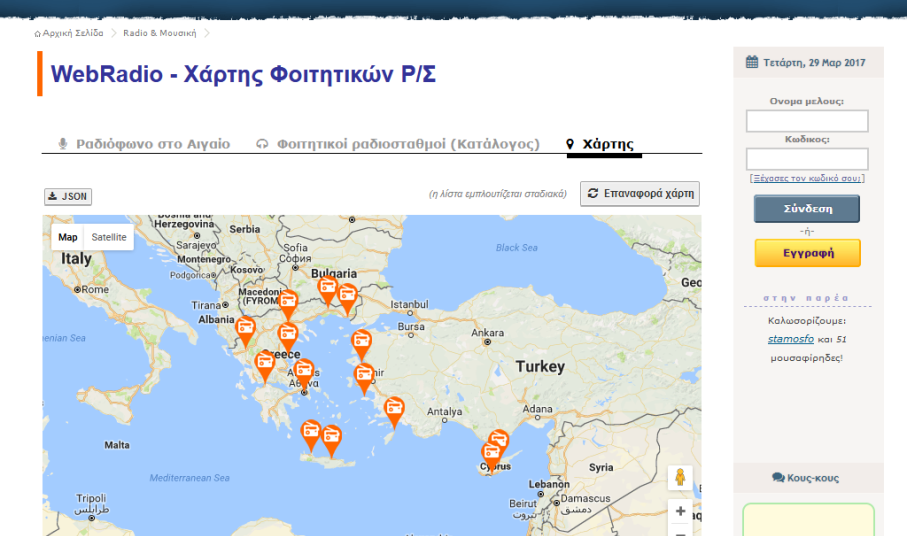907x536 pixels.
Task: Click the radio marker west of Antalya
Action: 395,409
